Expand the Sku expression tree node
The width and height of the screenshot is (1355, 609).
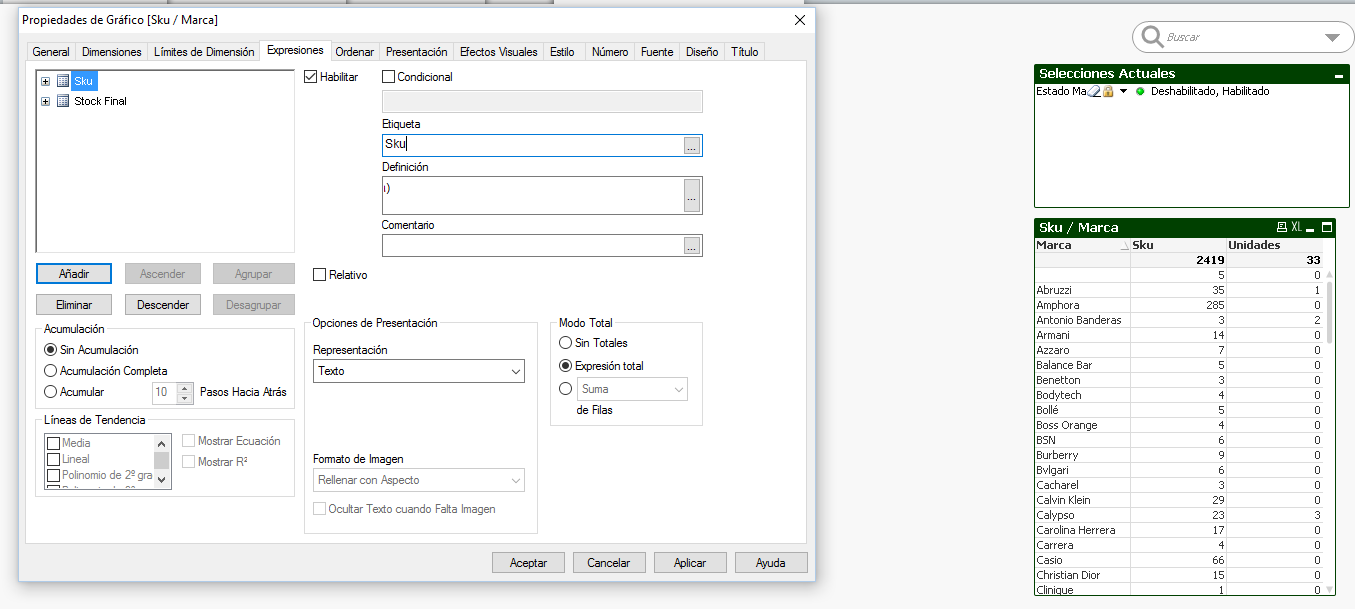point(45,81)
